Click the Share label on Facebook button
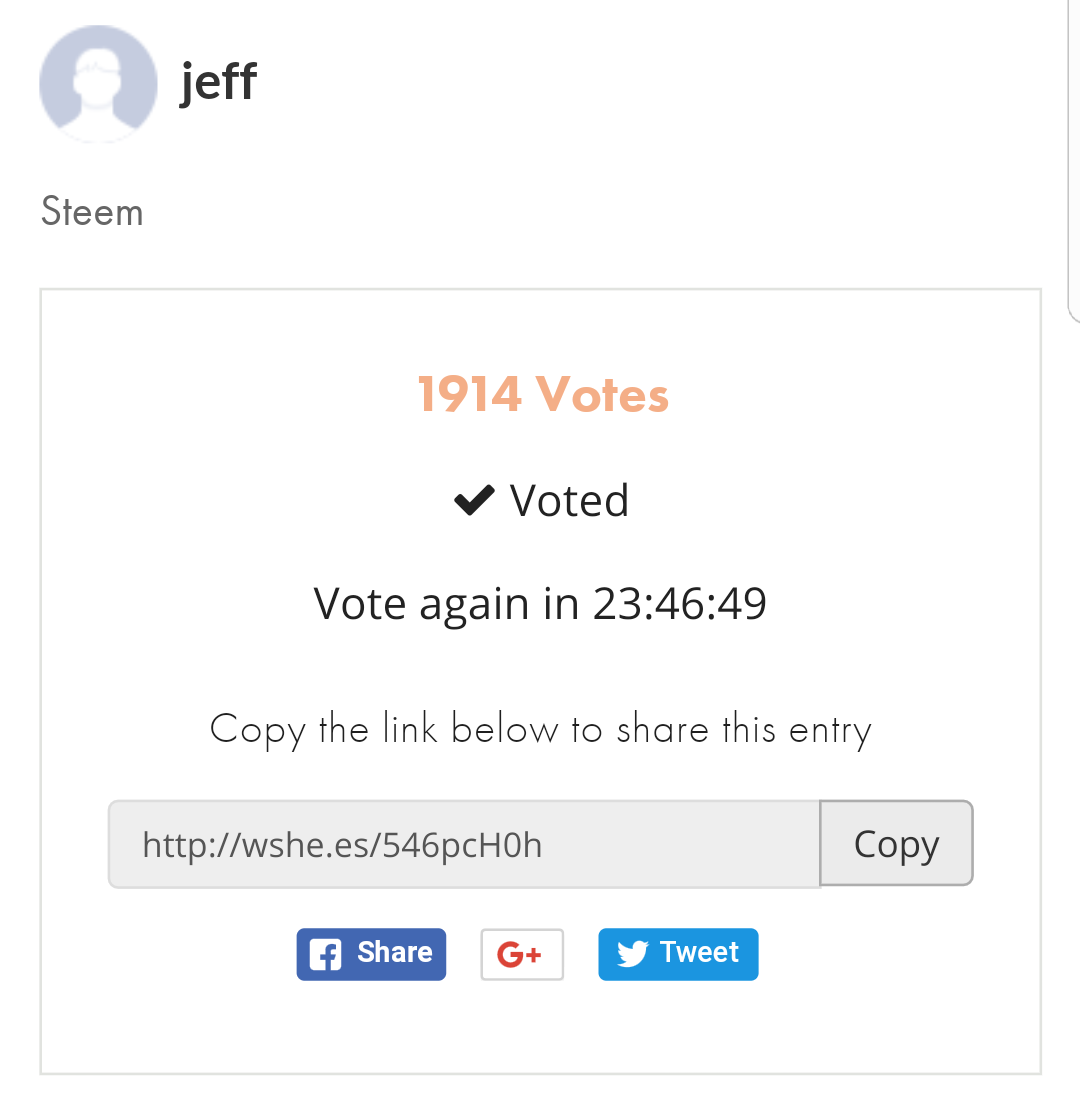Image resolution: width=1080 pixels, height=1114 pixels. 394,952
